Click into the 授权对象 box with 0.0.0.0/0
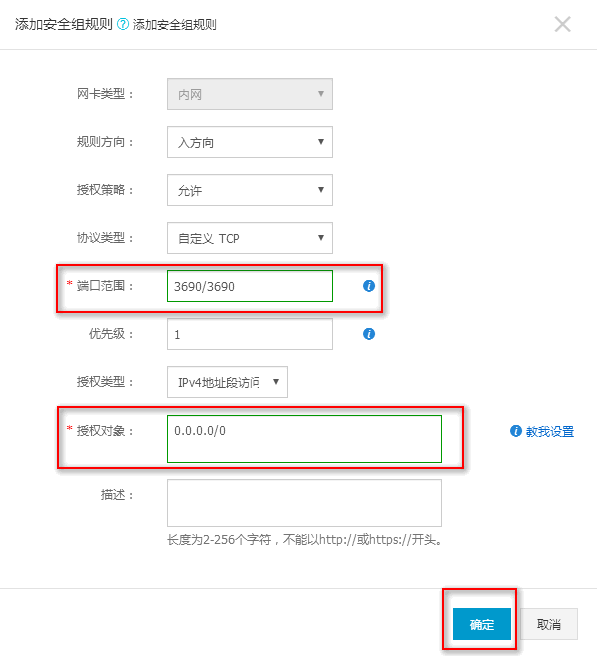This screenshot has width=597, height=656. click(x=304, y=439)
